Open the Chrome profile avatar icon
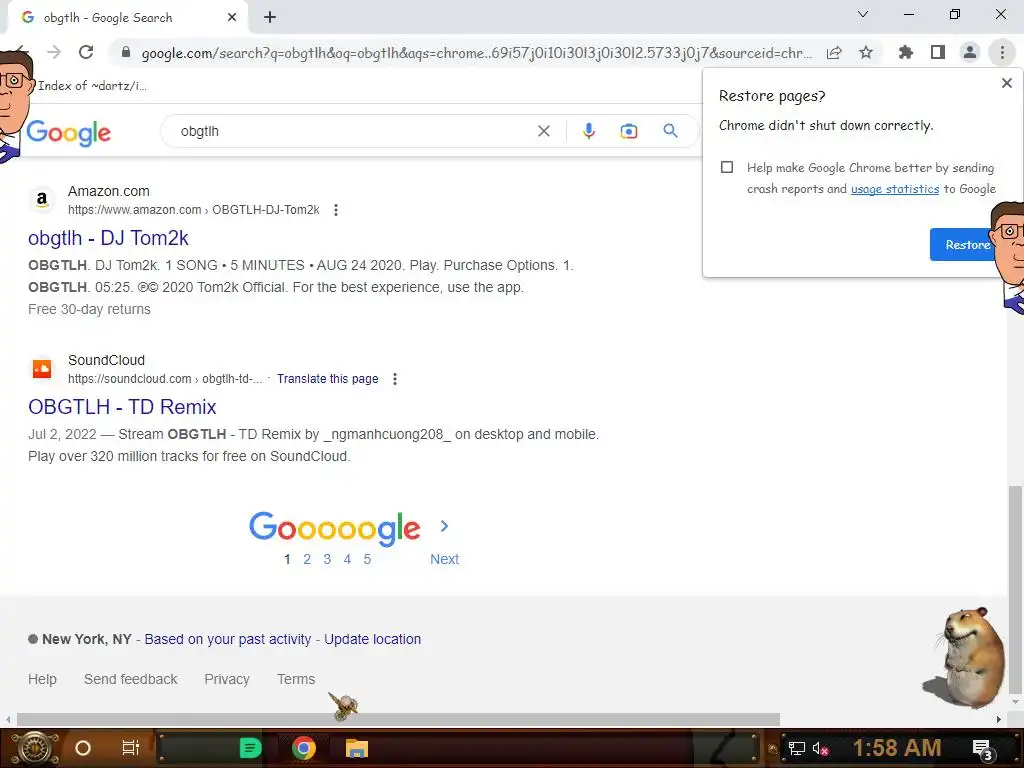The width and height of the screenshot is (1024, 768). coord(970,52)
